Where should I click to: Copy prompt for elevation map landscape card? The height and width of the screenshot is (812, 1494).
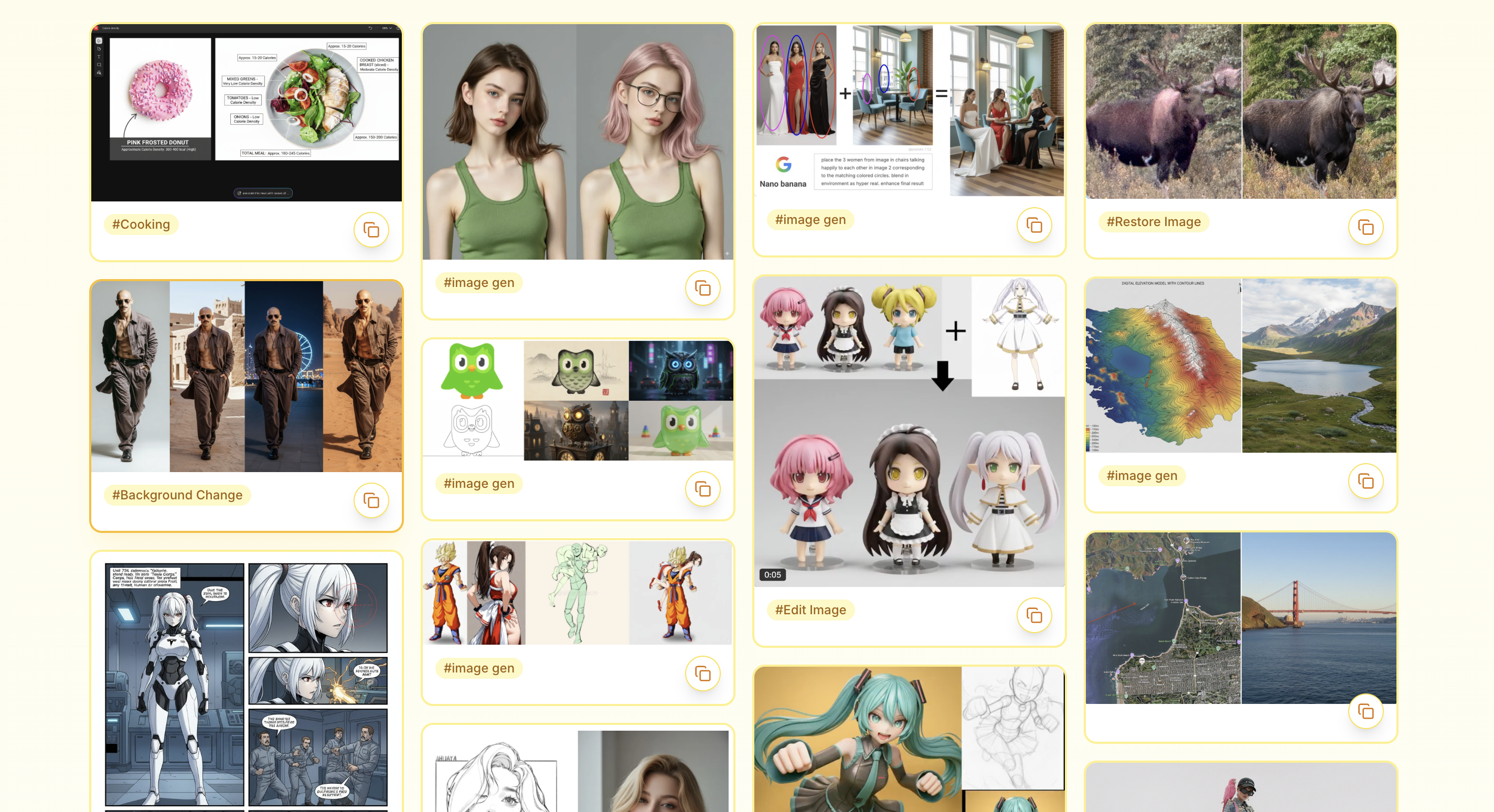point(1366,482)
